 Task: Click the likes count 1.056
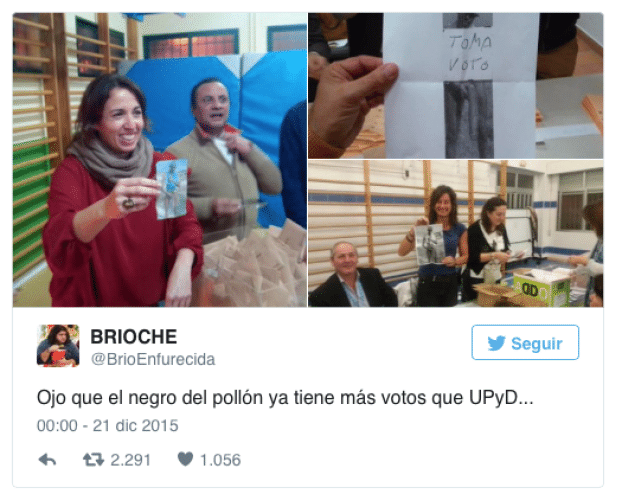(x=220, y=460)
